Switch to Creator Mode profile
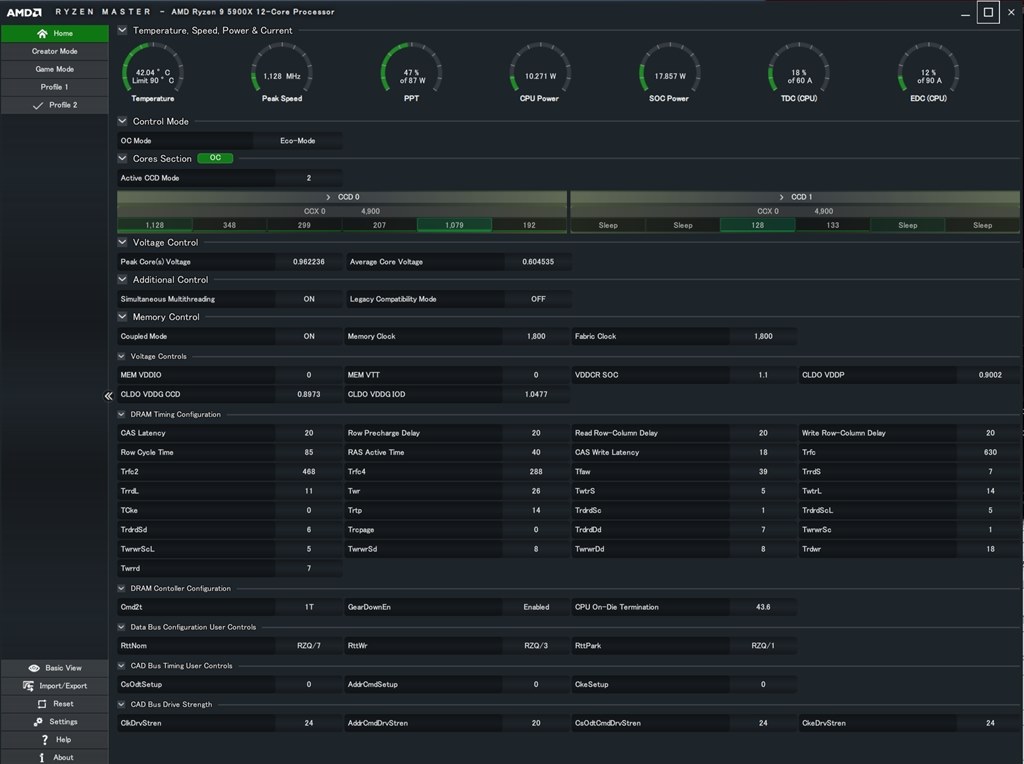 click(55, 51)
